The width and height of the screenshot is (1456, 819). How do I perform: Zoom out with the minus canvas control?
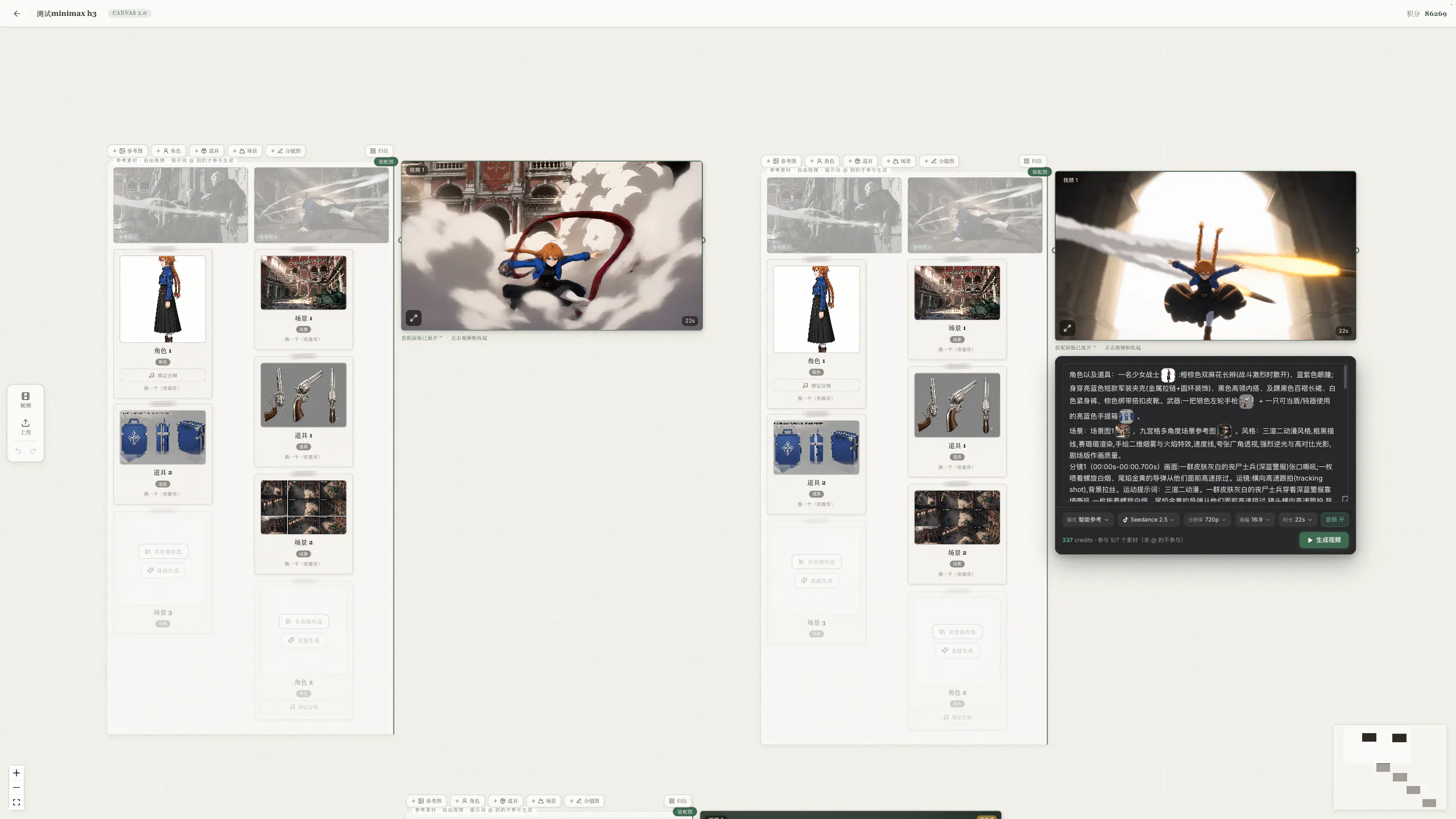[x=16, y=788]
